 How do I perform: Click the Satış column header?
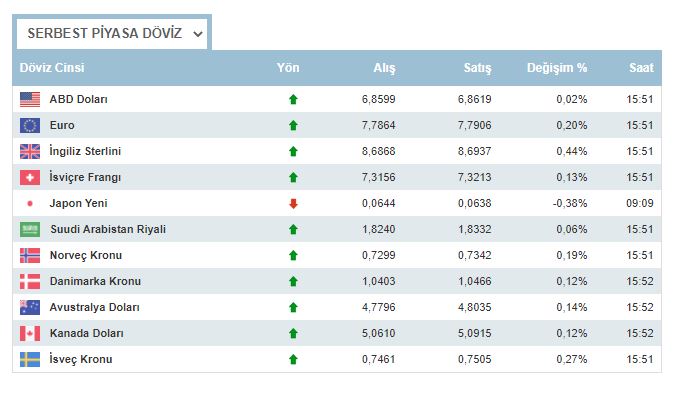coord(477,68)
